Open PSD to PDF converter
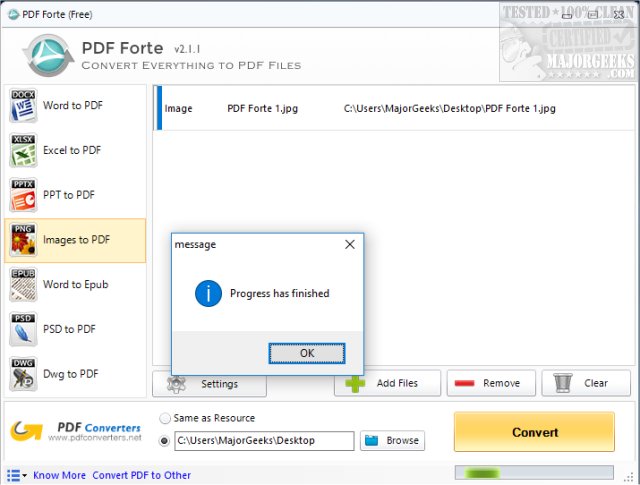This screenshot has height=485, width=640. point(75,329)
